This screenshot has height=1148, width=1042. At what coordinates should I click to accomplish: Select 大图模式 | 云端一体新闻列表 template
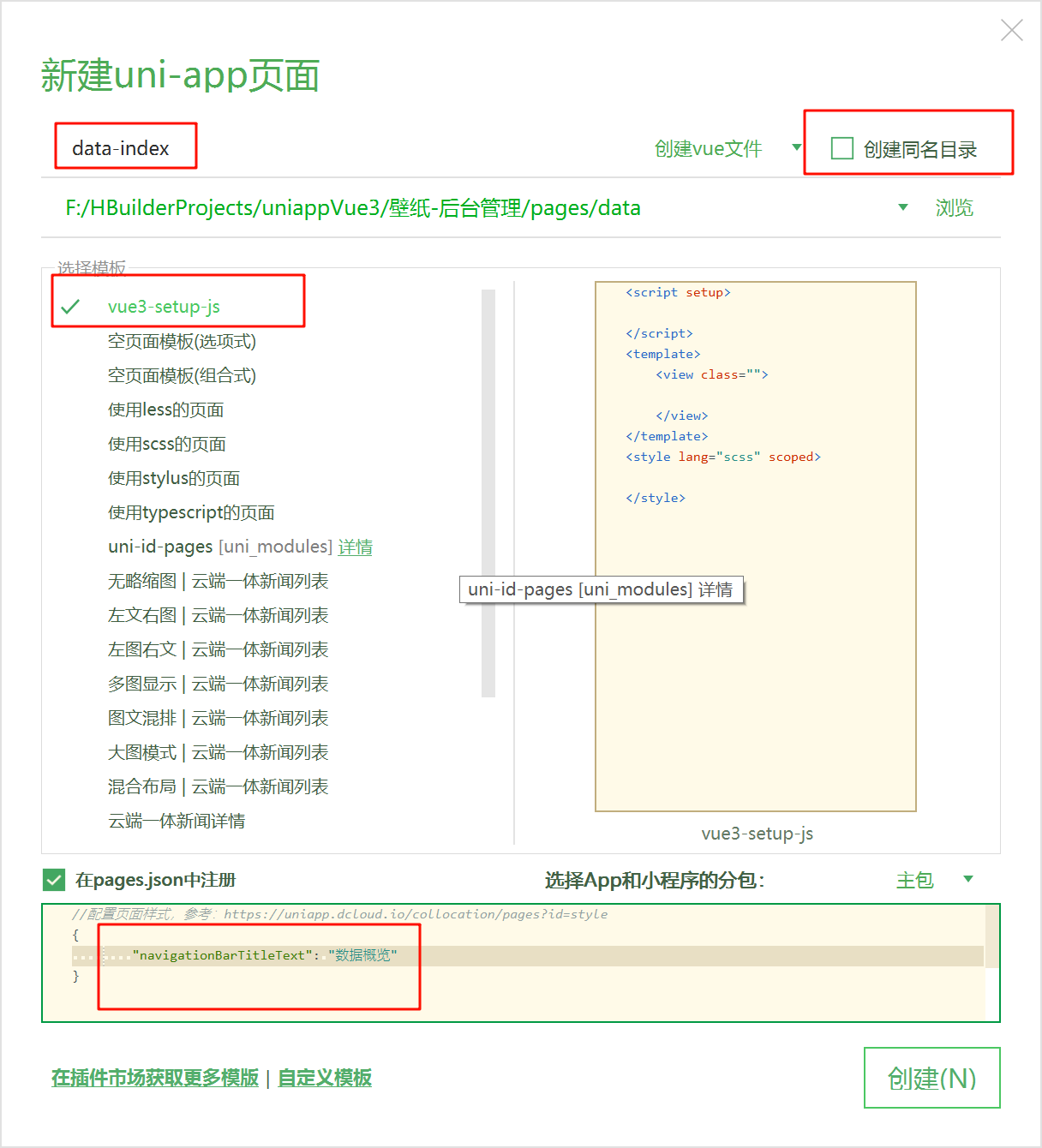[x=218, y=752]
